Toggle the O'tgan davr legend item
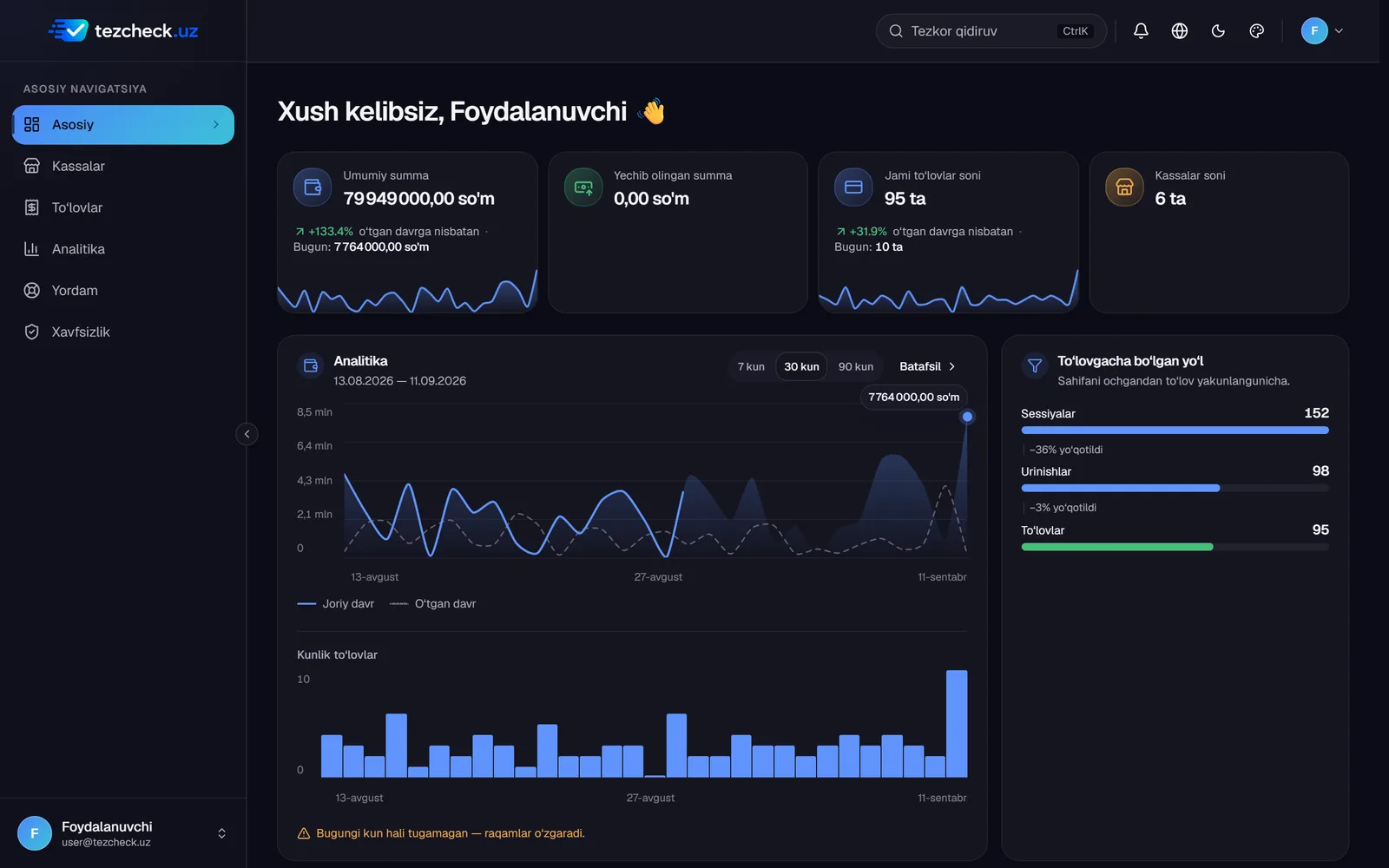Viewport: 1389px width, 868px height. [x=433, y=604]
